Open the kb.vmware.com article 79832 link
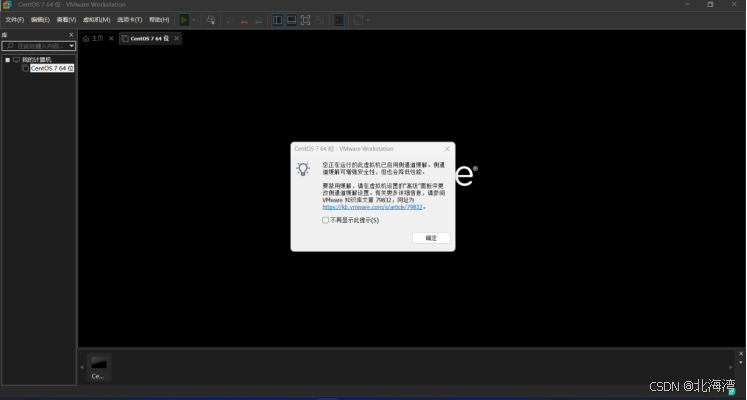This screenshot has width=747, height=400. tap(373, 207)
